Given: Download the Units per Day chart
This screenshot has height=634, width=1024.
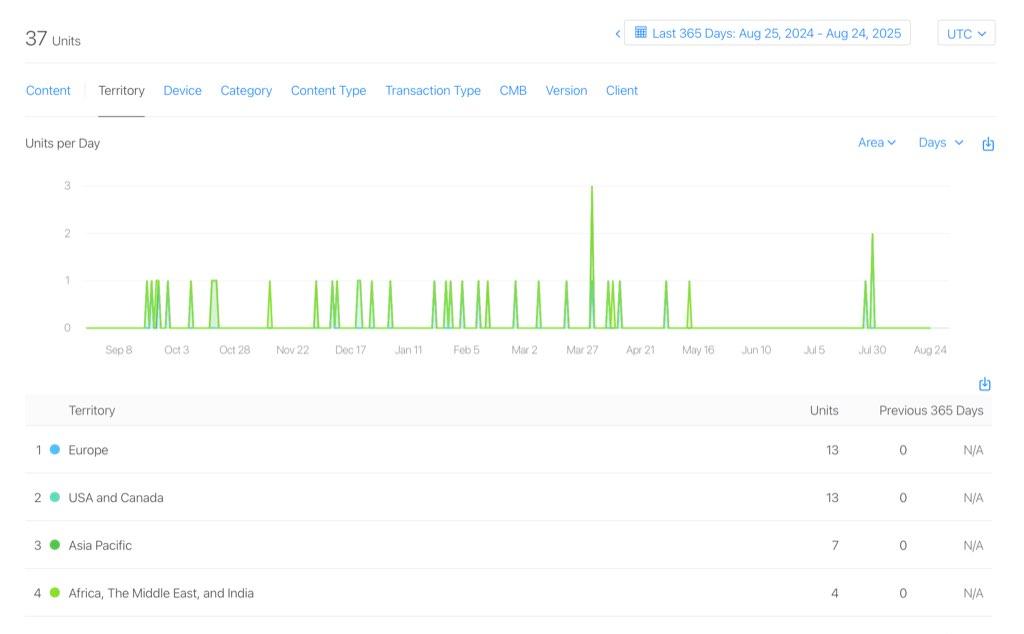Looking at the screenshot, I should (x=988, y=144).
